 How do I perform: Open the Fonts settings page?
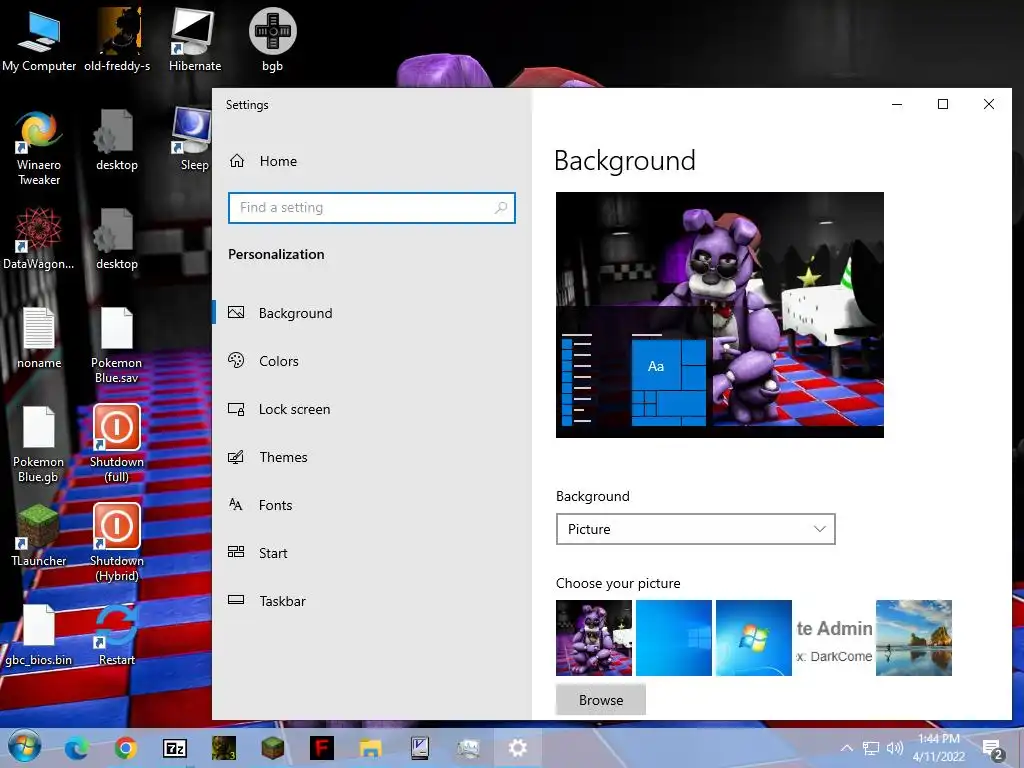(x=372, y=505)
